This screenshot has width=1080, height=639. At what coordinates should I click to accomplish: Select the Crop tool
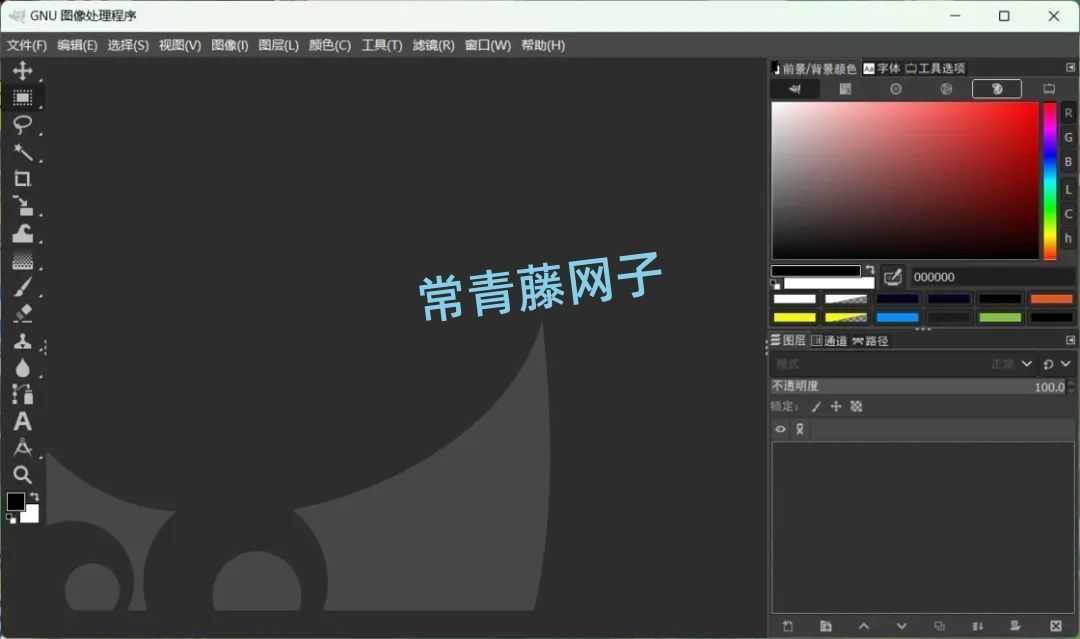point(22,179)
